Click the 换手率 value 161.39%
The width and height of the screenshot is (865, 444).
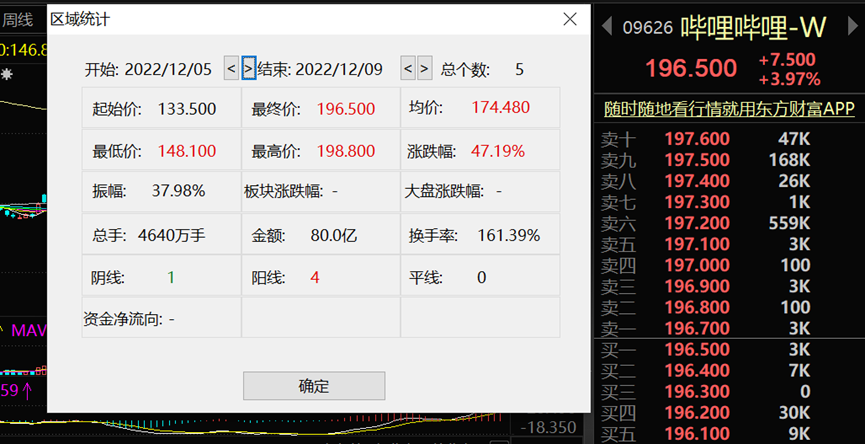pyautogui.click(x=509, y=236)
